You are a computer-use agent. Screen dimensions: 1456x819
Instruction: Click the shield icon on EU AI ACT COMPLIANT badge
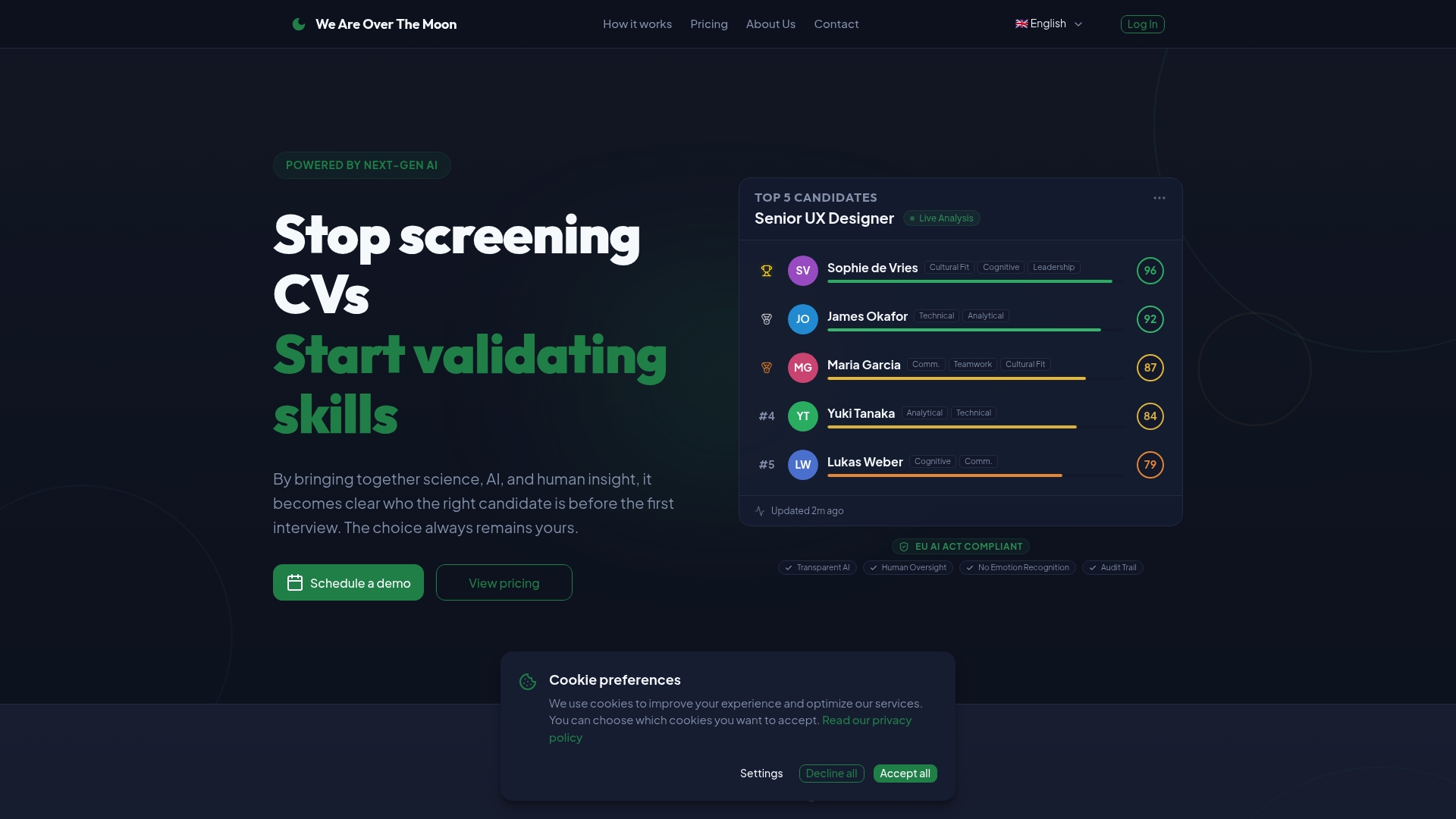point(903,546)
